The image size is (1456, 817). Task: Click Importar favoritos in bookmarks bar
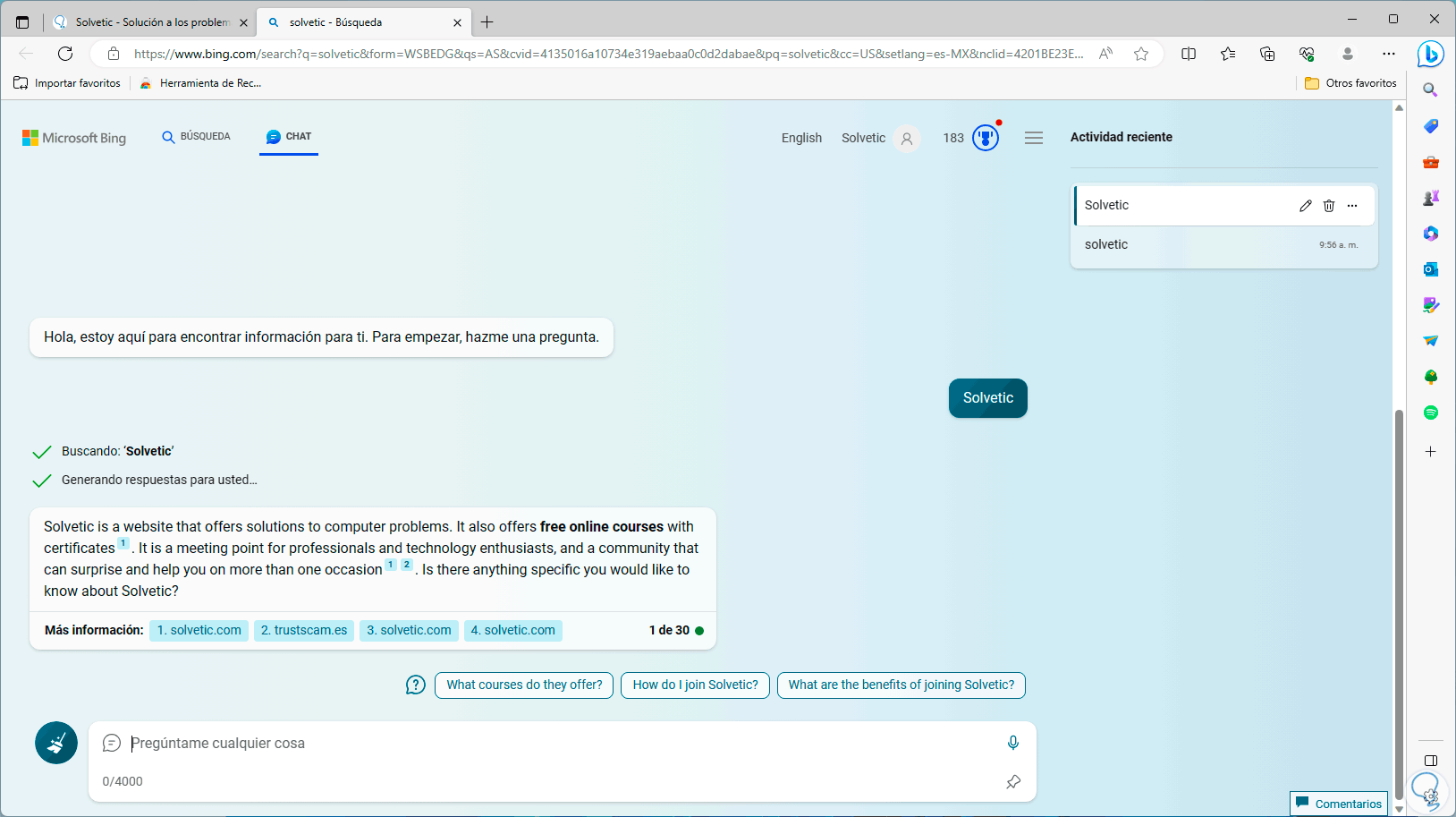coord(67,83)
